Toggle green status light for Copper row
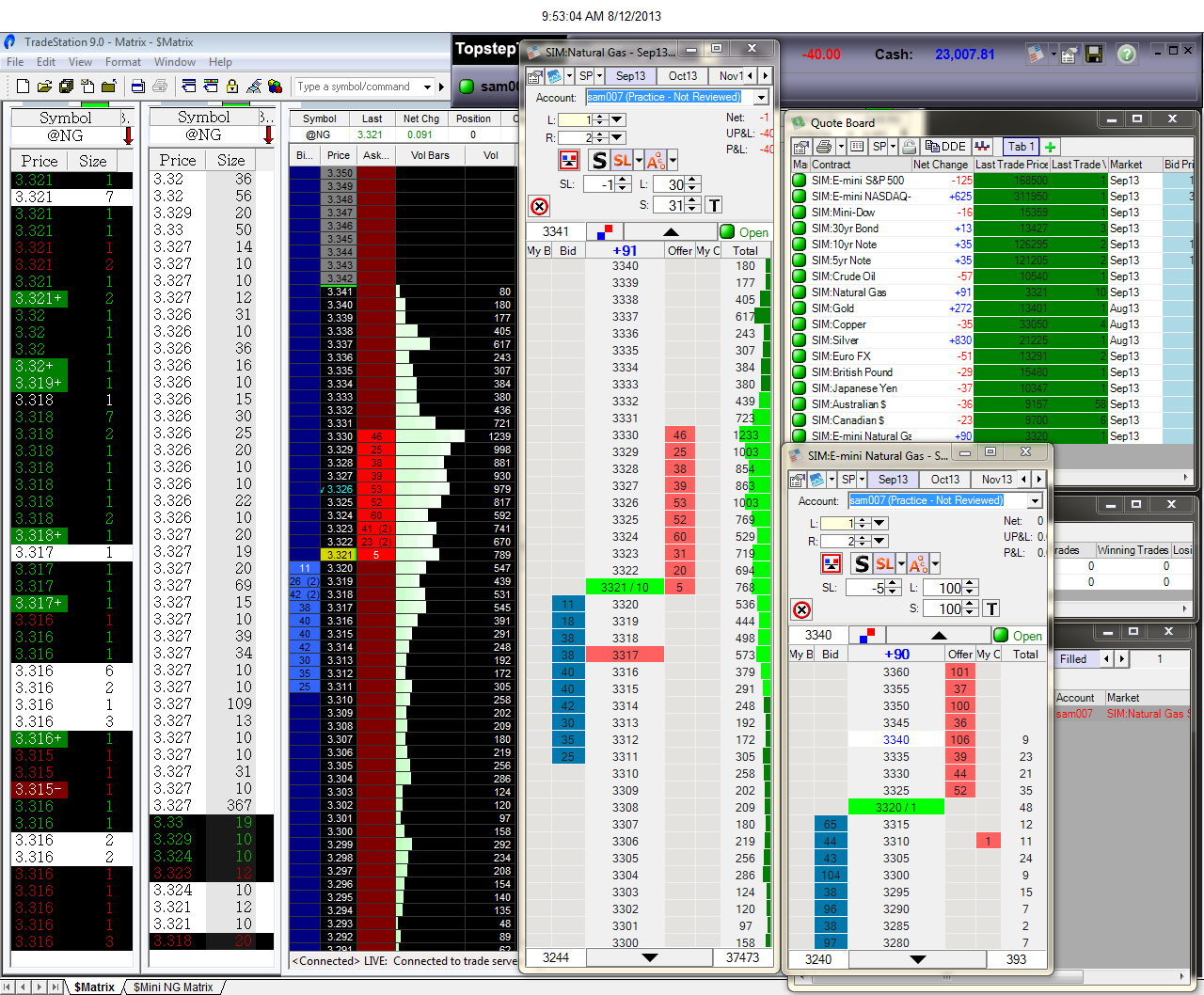1204x995 pixels. click(800, 324)
